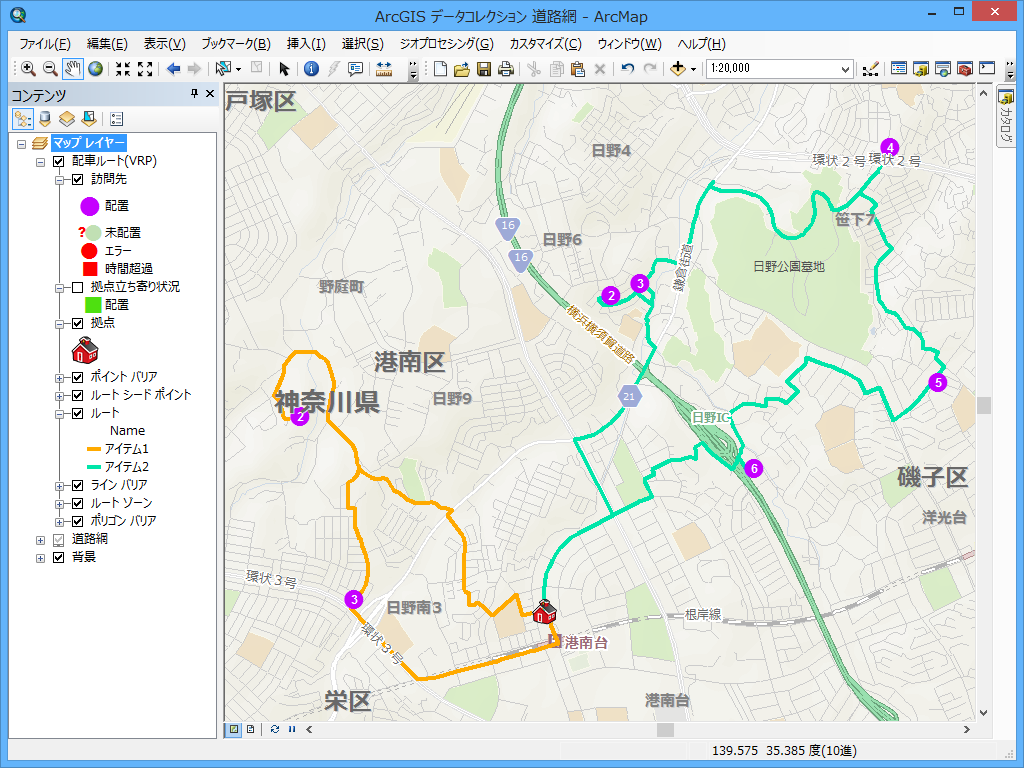Toggle the 背景 layer checkbox

(x=58, y=558)
